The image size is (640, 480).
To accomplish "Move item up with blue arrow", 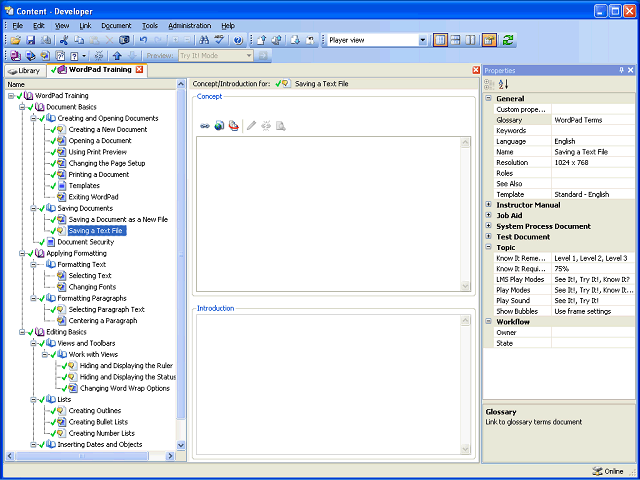I will point(117,56).
